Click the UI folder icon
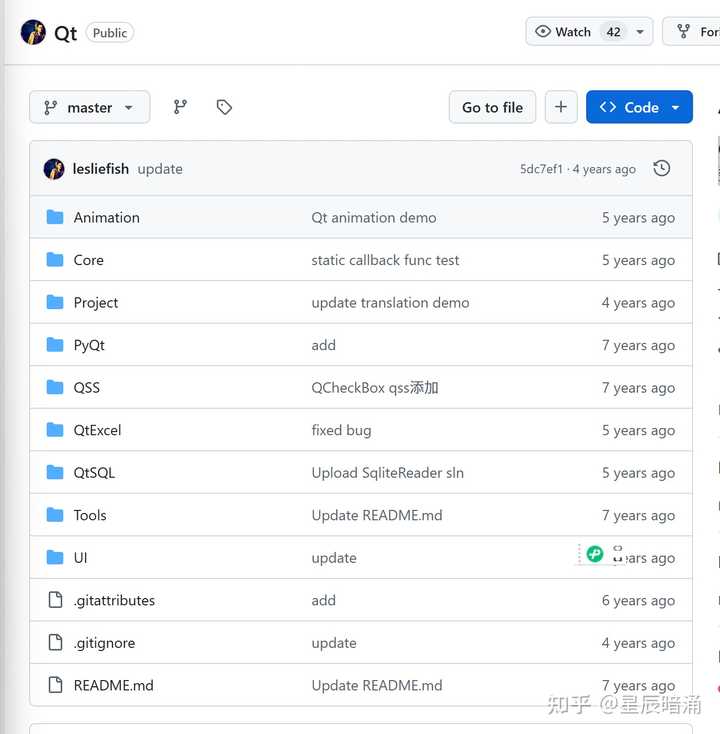 point(55,558)
